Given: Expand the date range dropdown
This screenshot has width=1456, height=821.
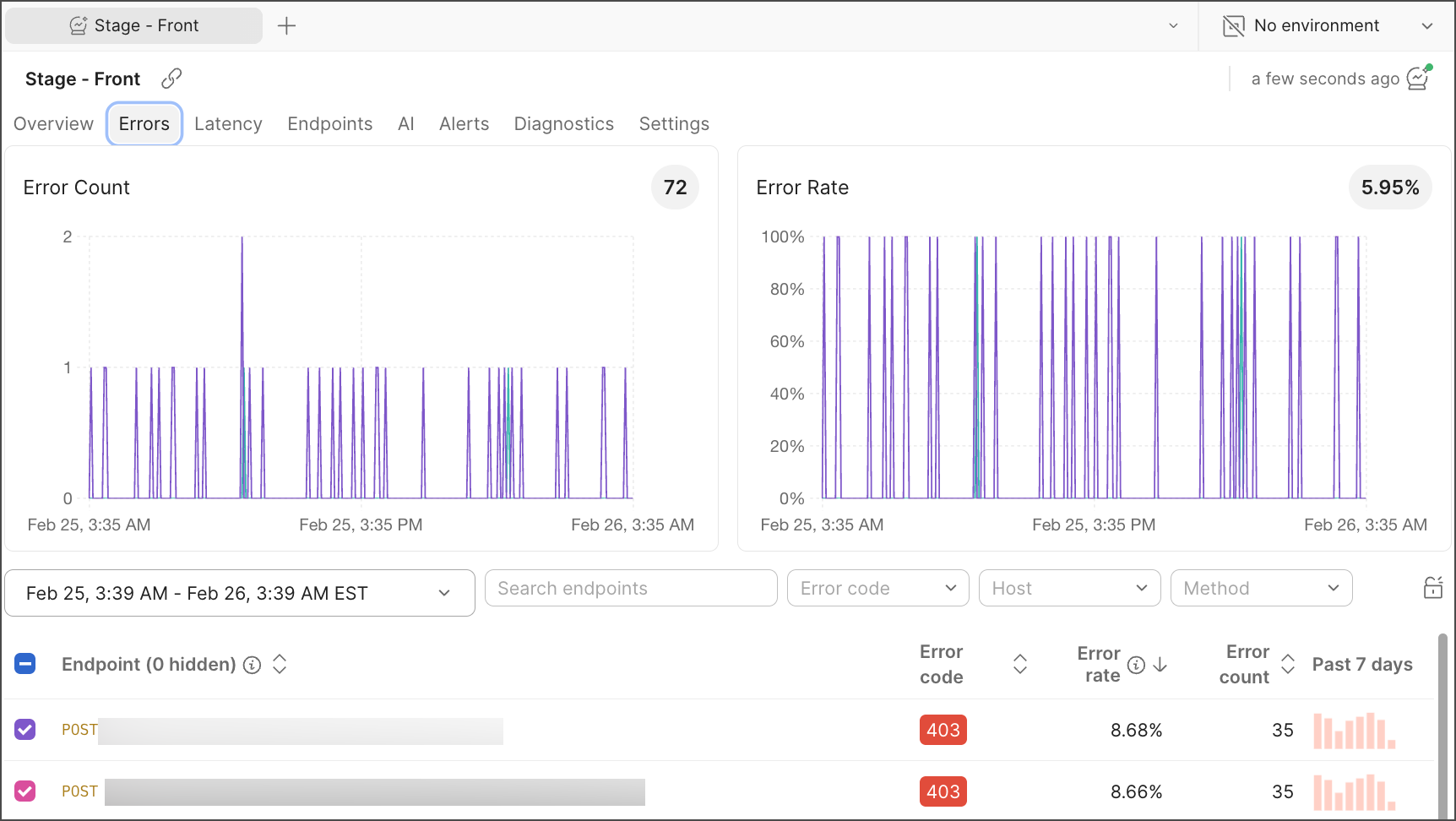Looking at the screenshot, I should pyautogui.click(x=240, y=593).
